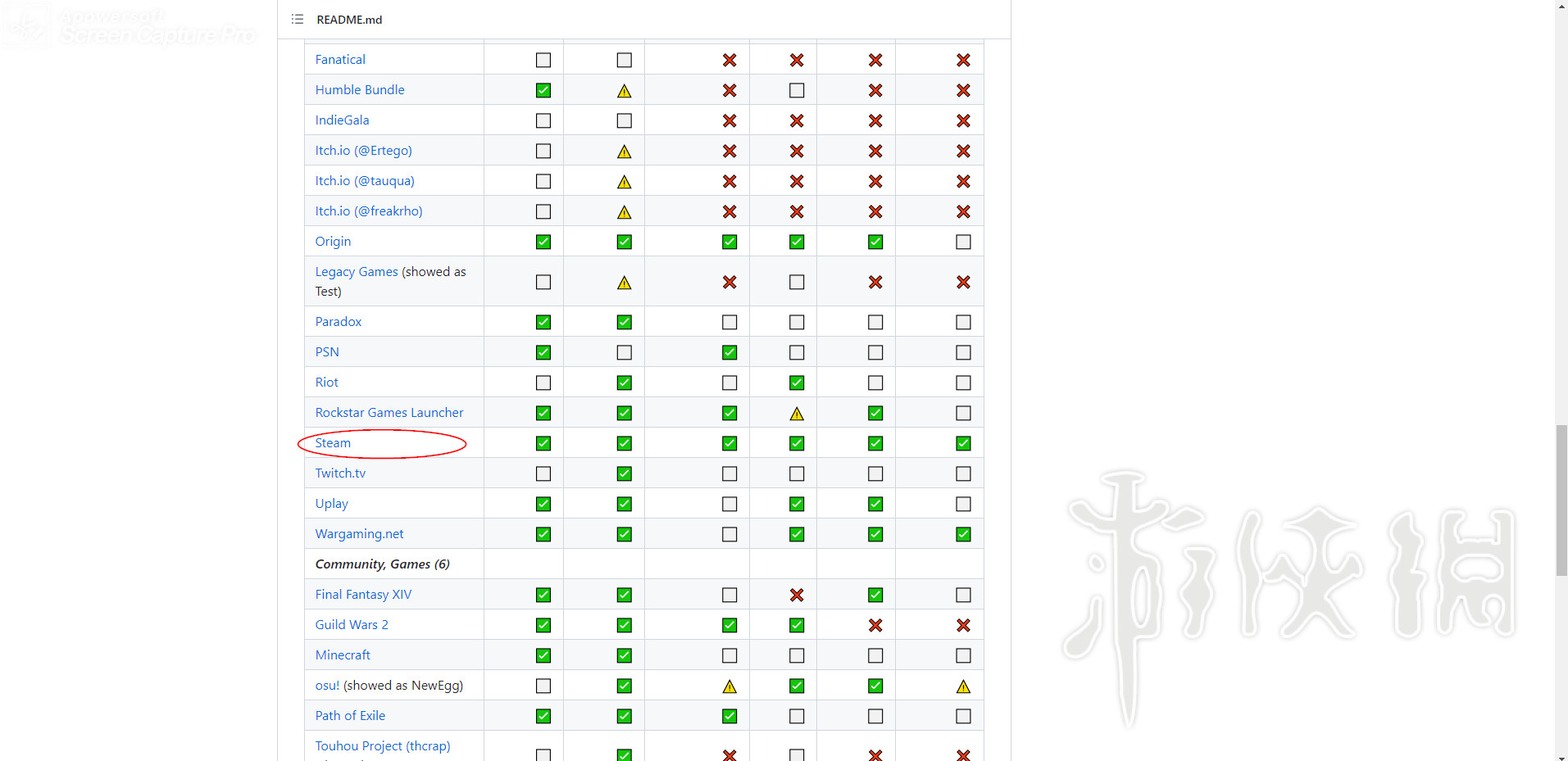1568x761 pixels.
Task: Click the page's vertical scrollbar thumb
Action: click(x=1561, y=501)
